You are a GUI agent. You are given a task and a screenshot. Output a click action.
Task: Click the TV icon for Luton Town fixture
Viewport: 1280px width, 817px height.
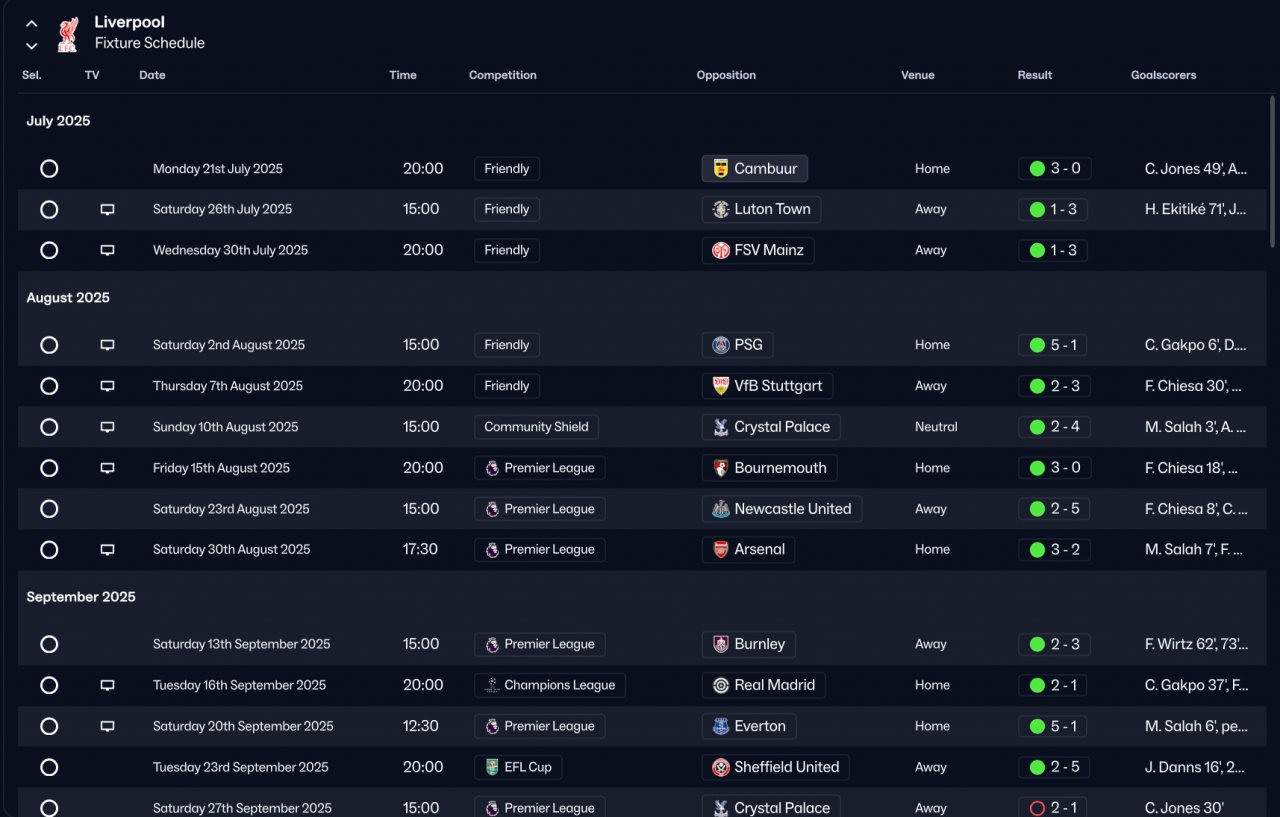(x=107, y=210)
